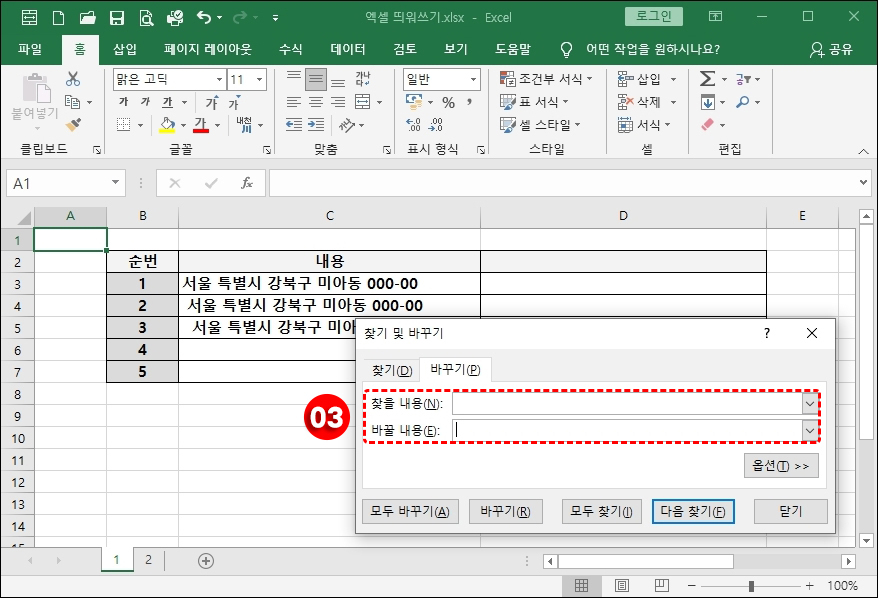The height and width of the screenshot is (598, 878).
Task: Click the 삽입 insert cells button
Action: pos(639,79)
